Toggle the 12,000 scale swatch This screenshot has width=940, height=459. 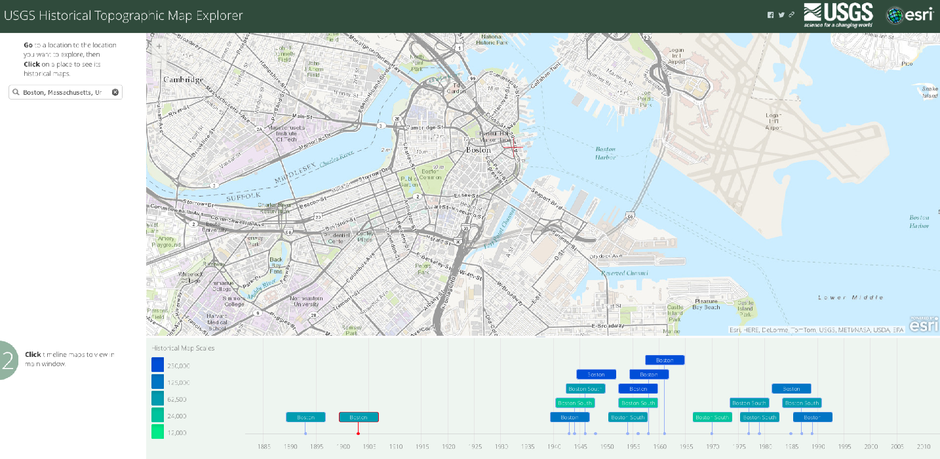(158, 431)
